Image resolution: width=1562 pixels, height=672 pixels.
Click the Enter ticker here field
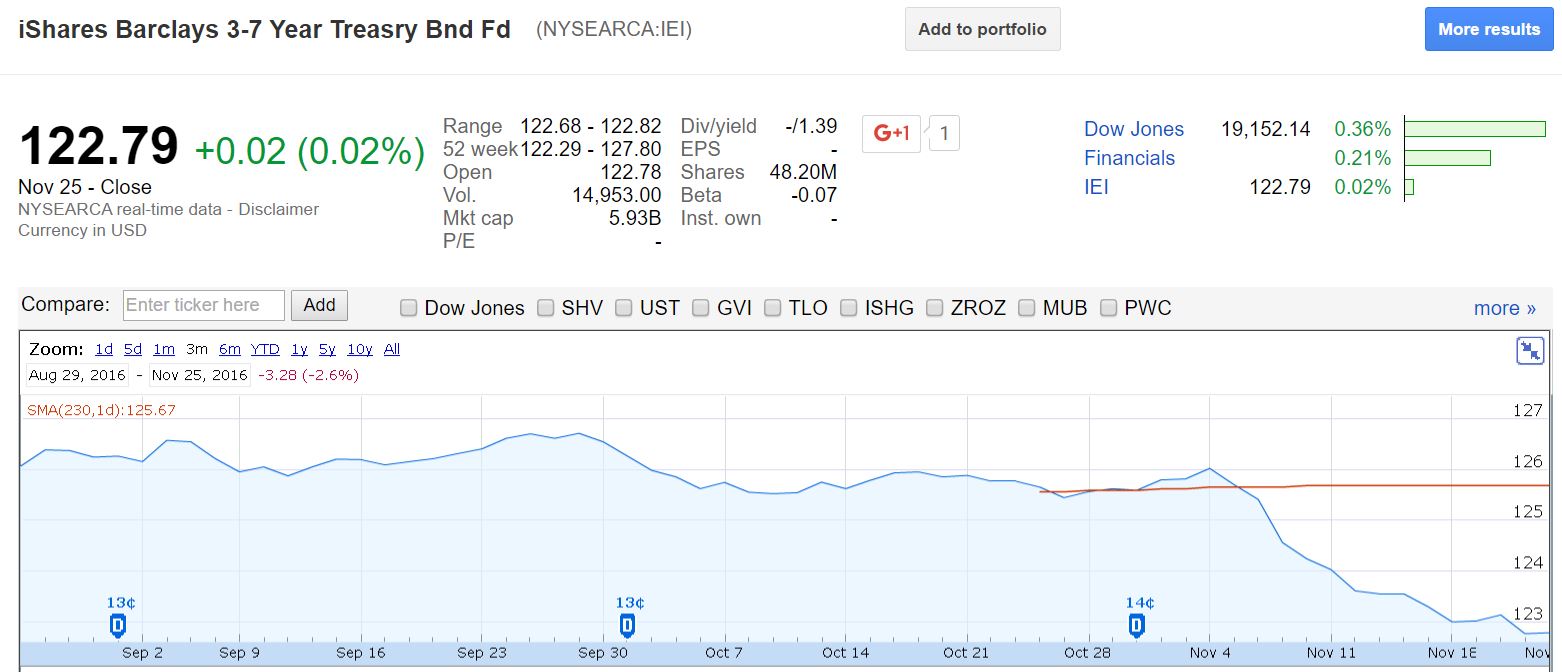204,305
